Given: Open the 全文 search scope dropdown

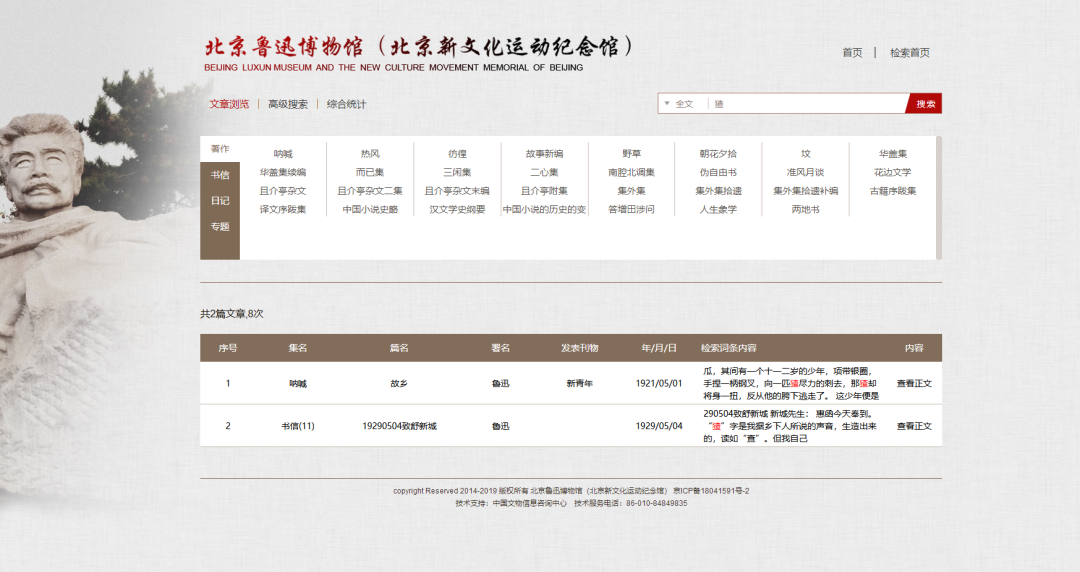Looking at the screenshot, I should [x=679, y=104].
